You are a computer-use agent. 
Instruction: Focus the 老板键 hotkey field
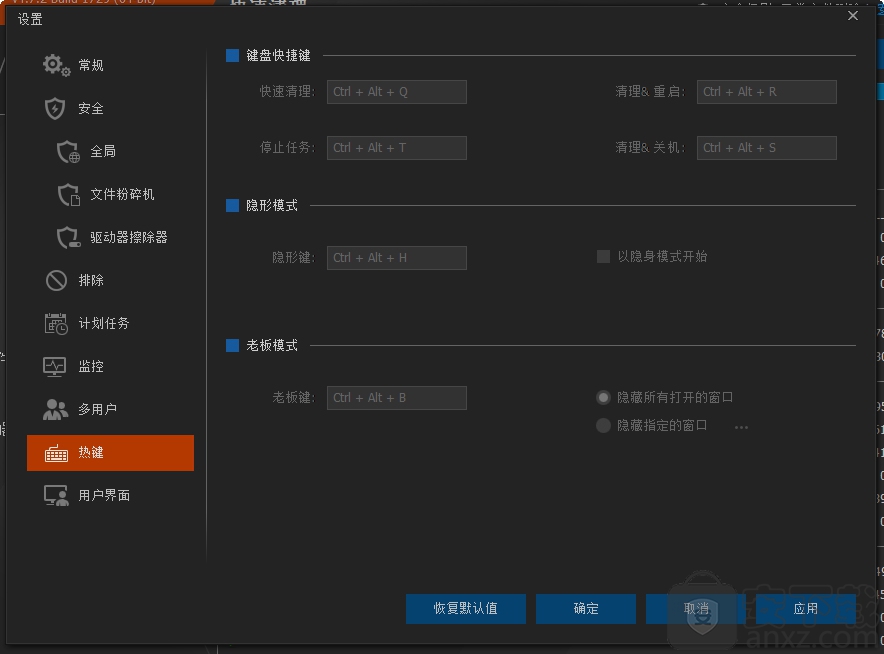pos(397,398)
